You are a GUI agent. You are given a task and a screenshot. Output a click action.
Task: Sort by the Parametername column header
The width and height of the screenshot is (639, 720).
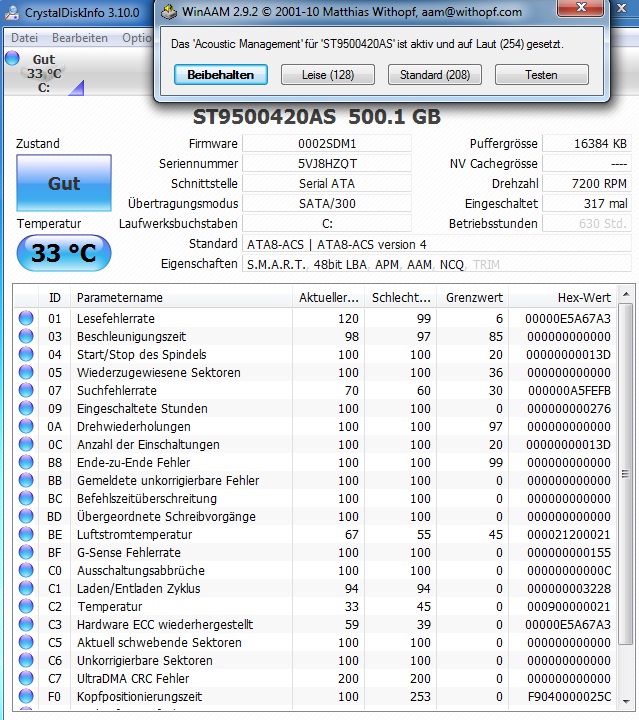[x=181, y=298]
